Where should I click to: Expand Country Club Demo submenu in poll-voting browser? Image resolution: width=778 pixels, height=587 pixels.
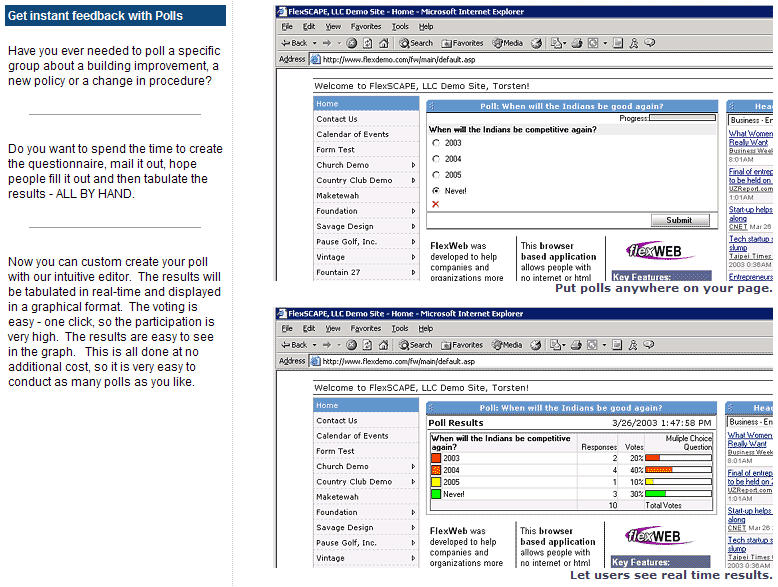pyautogui.click(x=413, y=180)
